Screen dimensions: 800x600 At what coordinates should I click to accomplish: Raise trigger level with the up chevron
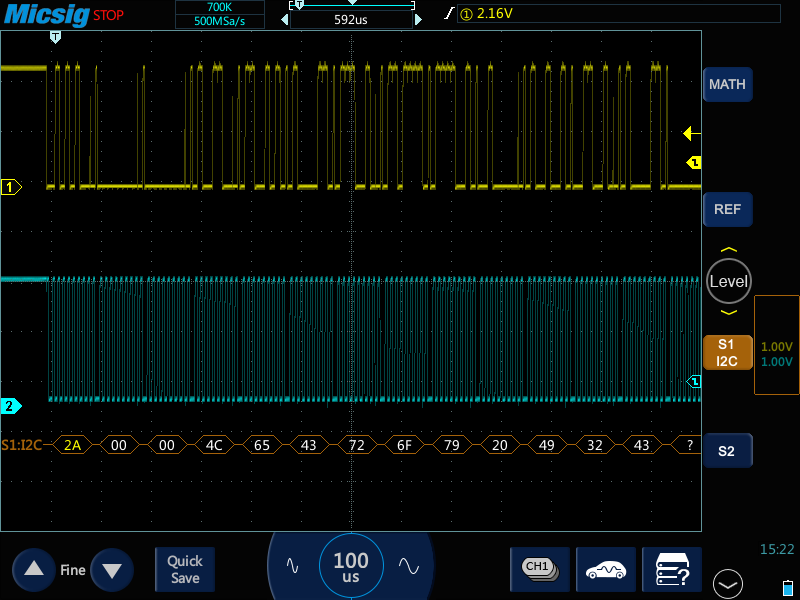click(729, 250)
